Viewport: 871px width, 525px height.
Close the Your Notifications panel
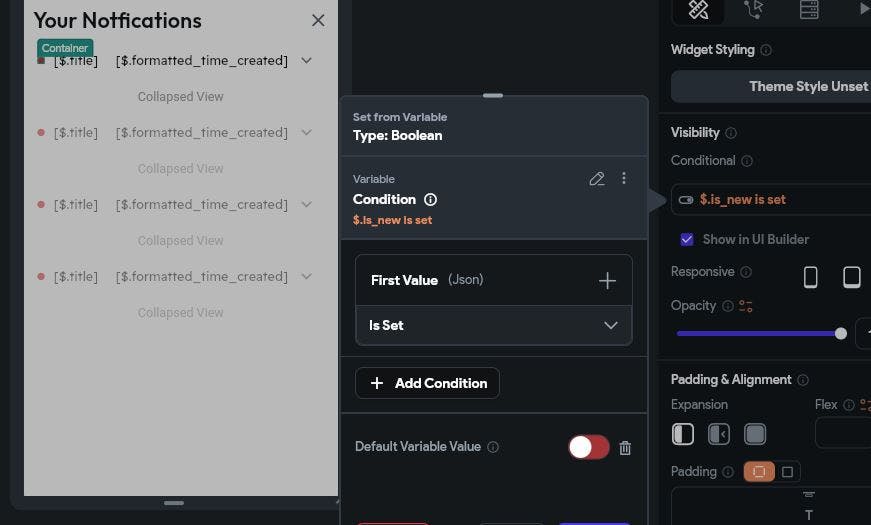(318, 20)
